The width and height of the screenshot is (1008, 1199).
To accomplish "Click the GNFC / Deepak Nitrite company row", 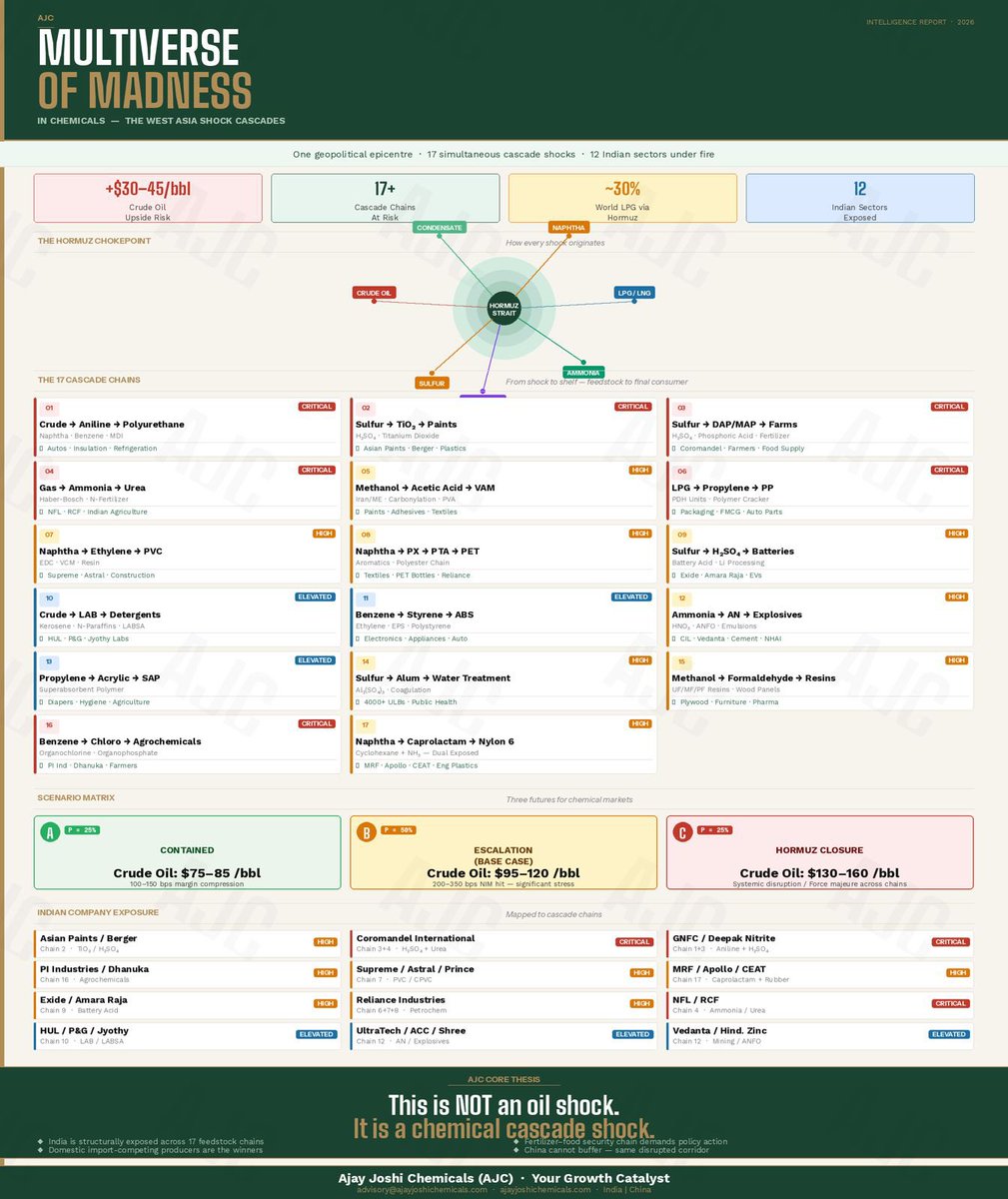I will [x=819, y=942].
